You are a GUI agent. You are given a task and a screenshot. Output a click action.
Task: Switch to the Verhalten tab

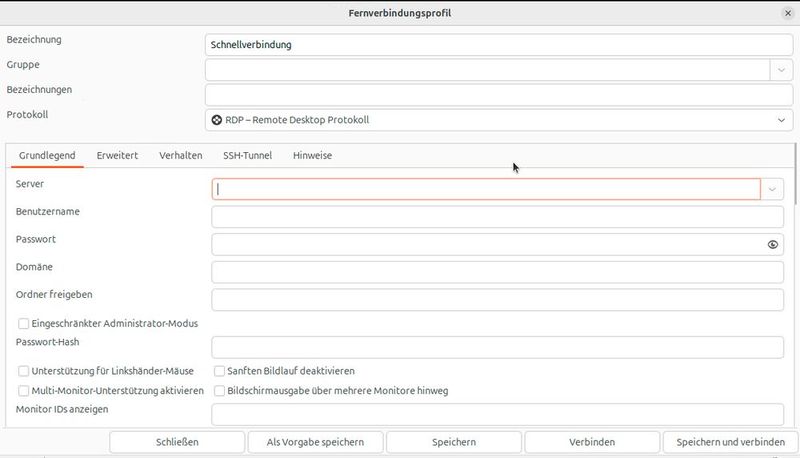181,156
